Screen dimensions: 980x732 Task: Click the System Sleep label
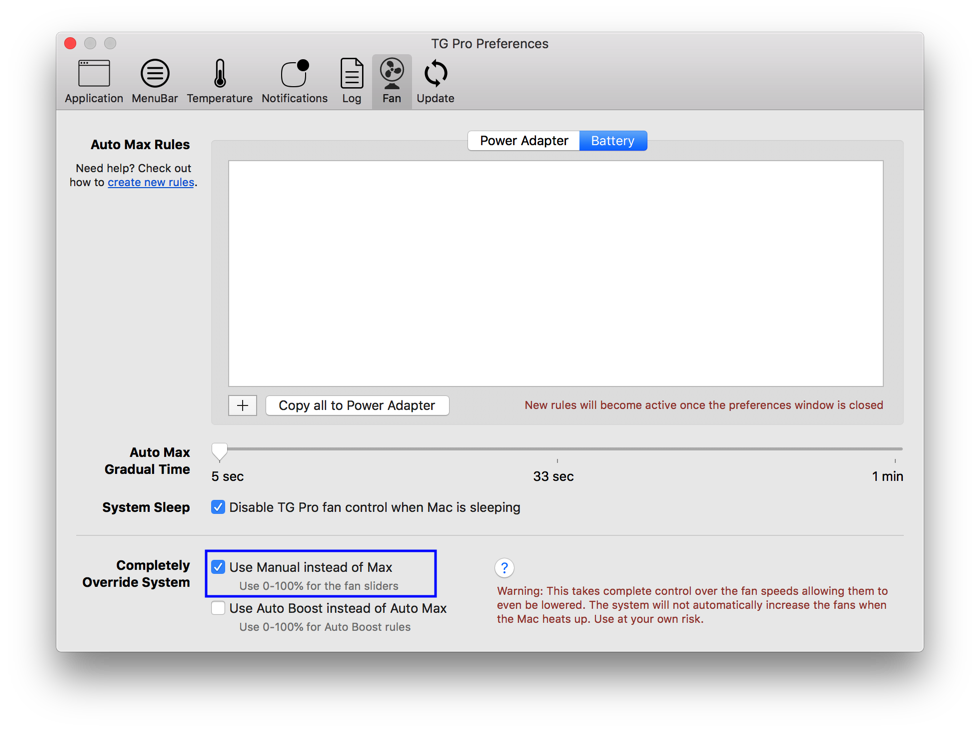(146, 508)
